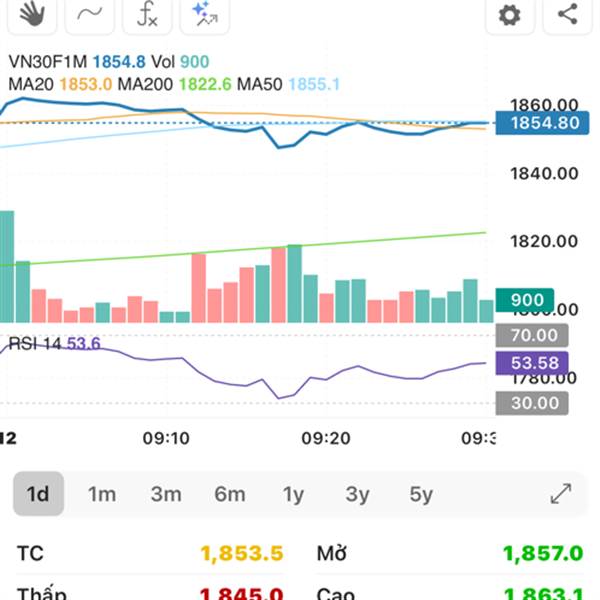The width and height of the screenshot is (600, 600).
Task: Click the purple 53.58 RSI value tag
Action: (532, 363)
